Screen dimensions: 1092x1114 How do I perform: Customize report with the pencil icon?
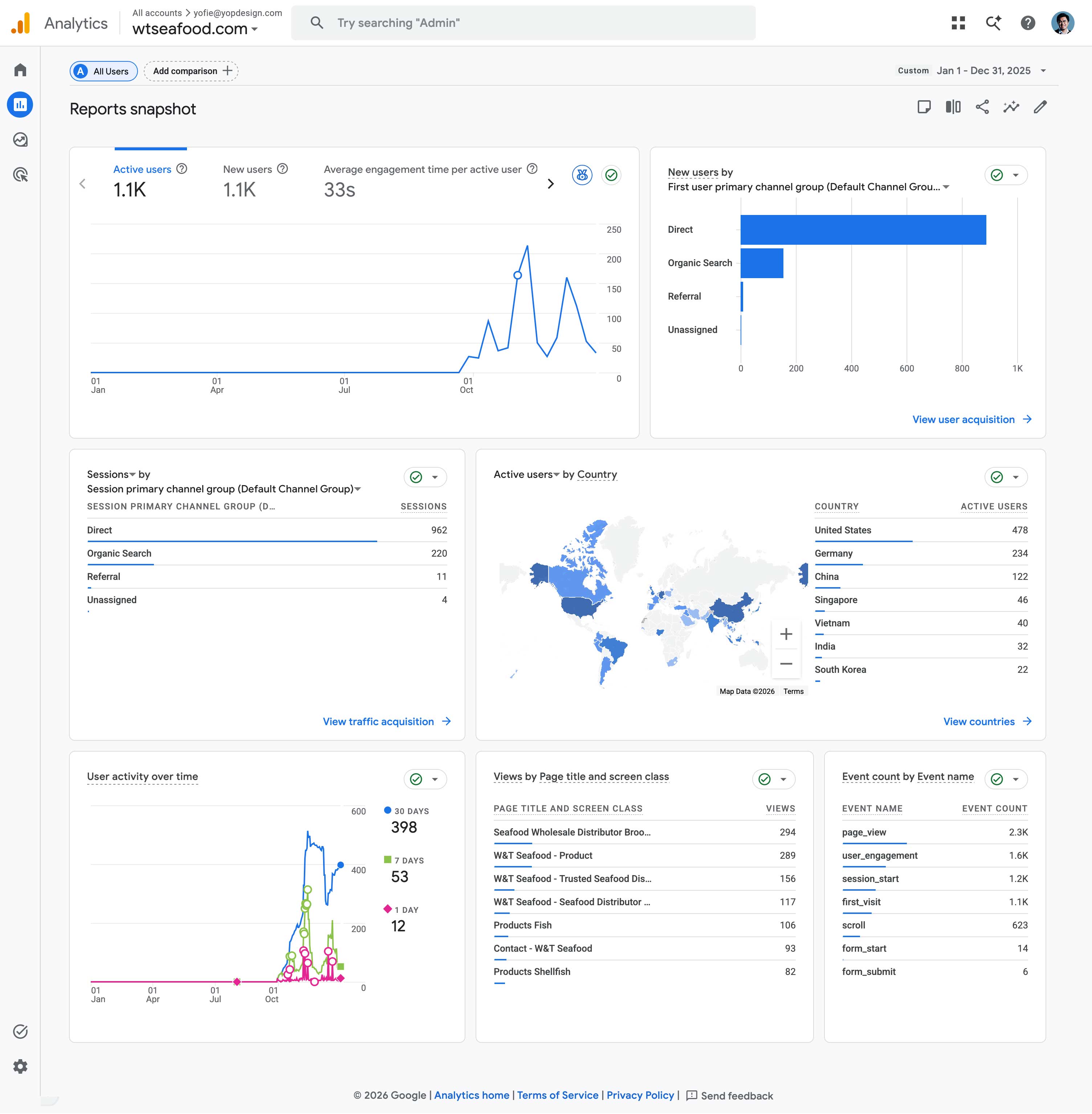[1040, 107]
